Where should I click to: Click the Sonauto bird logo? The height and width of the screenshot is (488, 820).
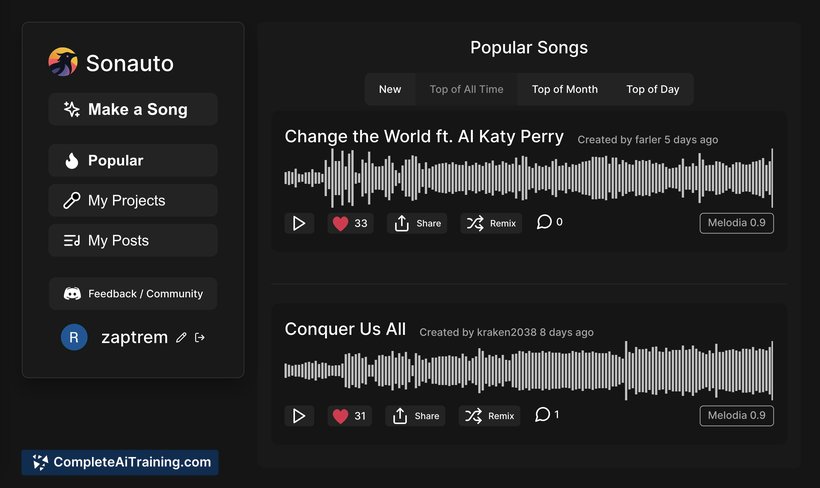pyautogui.click(x=63, y=62)
